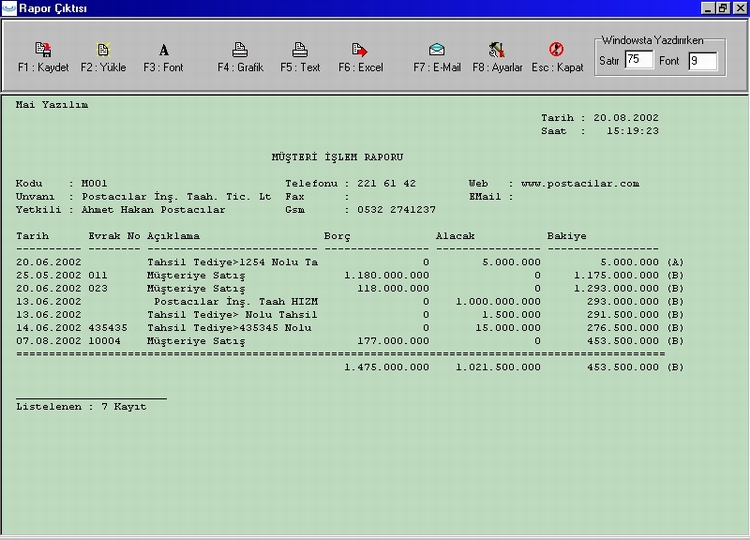Viewport: 750px width, 540px height.
Task: Click total Alacak 1.021.500.000
Action: click(498, 367)
